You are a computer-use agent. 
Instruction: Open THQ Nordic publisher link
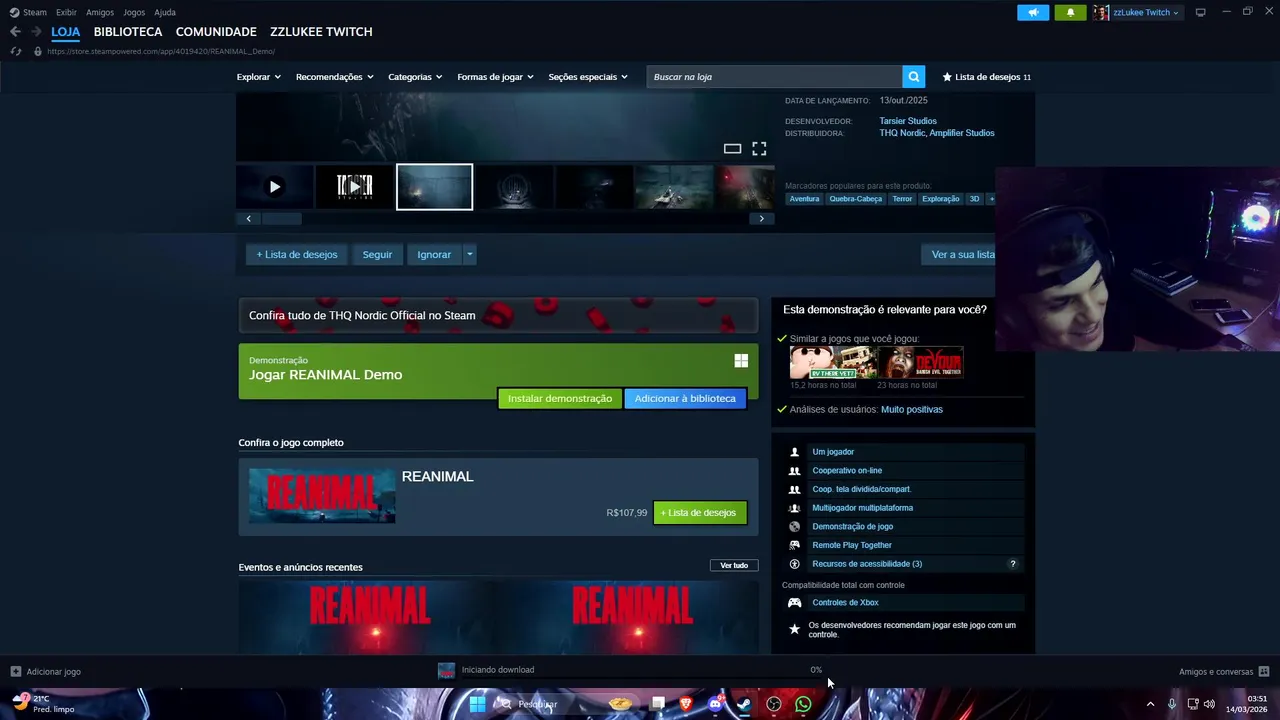pyautogui.click(x=902, y=133)
